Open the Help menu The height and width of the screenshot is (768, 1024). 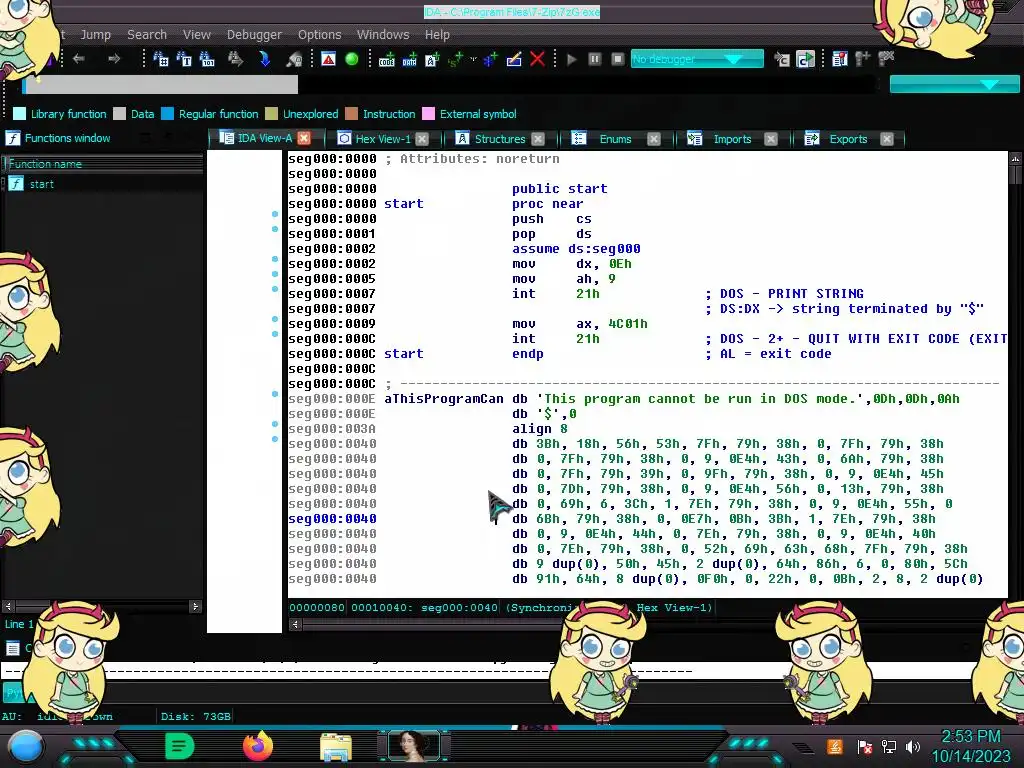click(x=437, y=35)
